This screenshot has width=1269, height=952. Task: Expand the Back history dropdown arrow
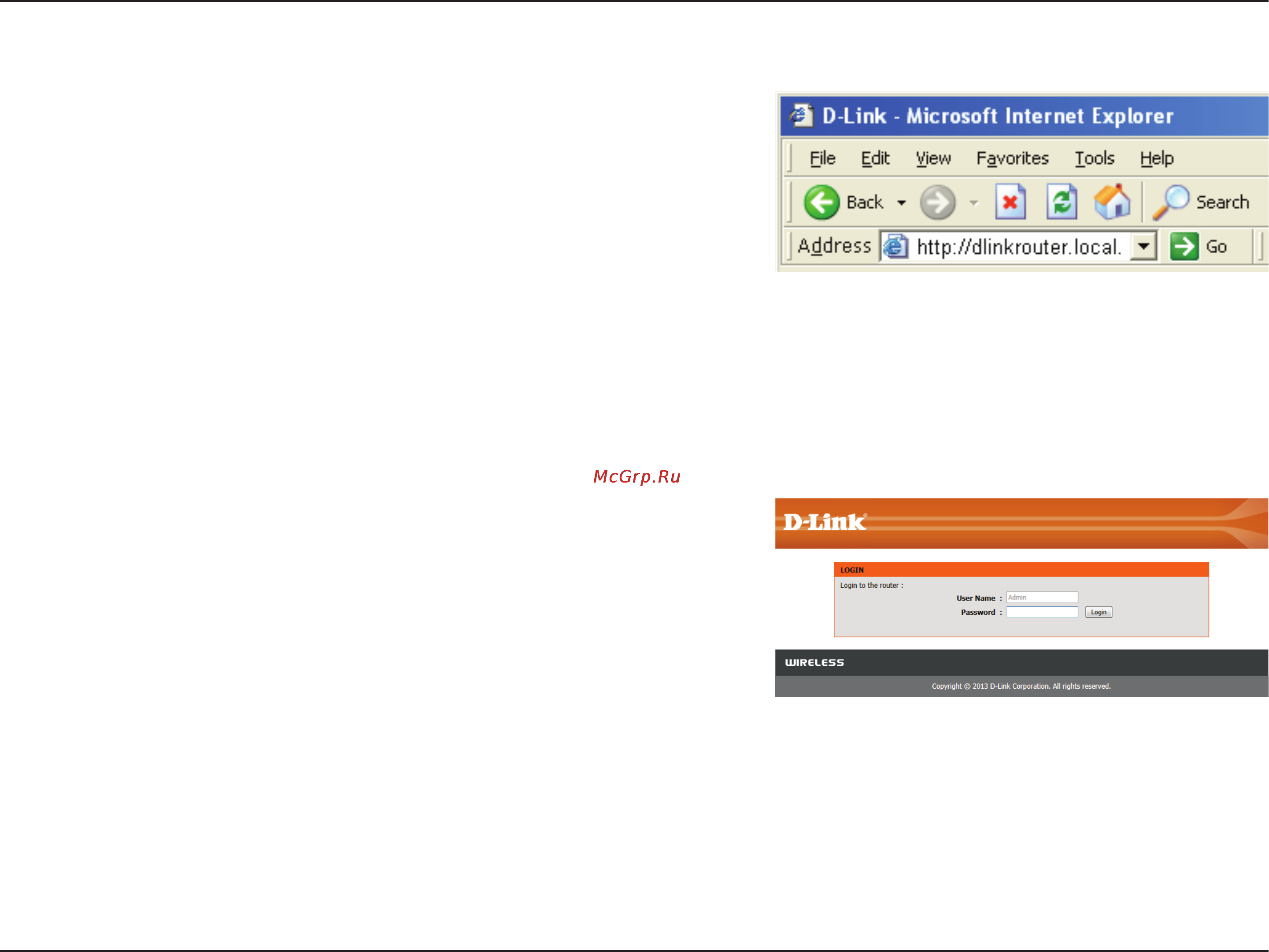click(x=901, y=203)
